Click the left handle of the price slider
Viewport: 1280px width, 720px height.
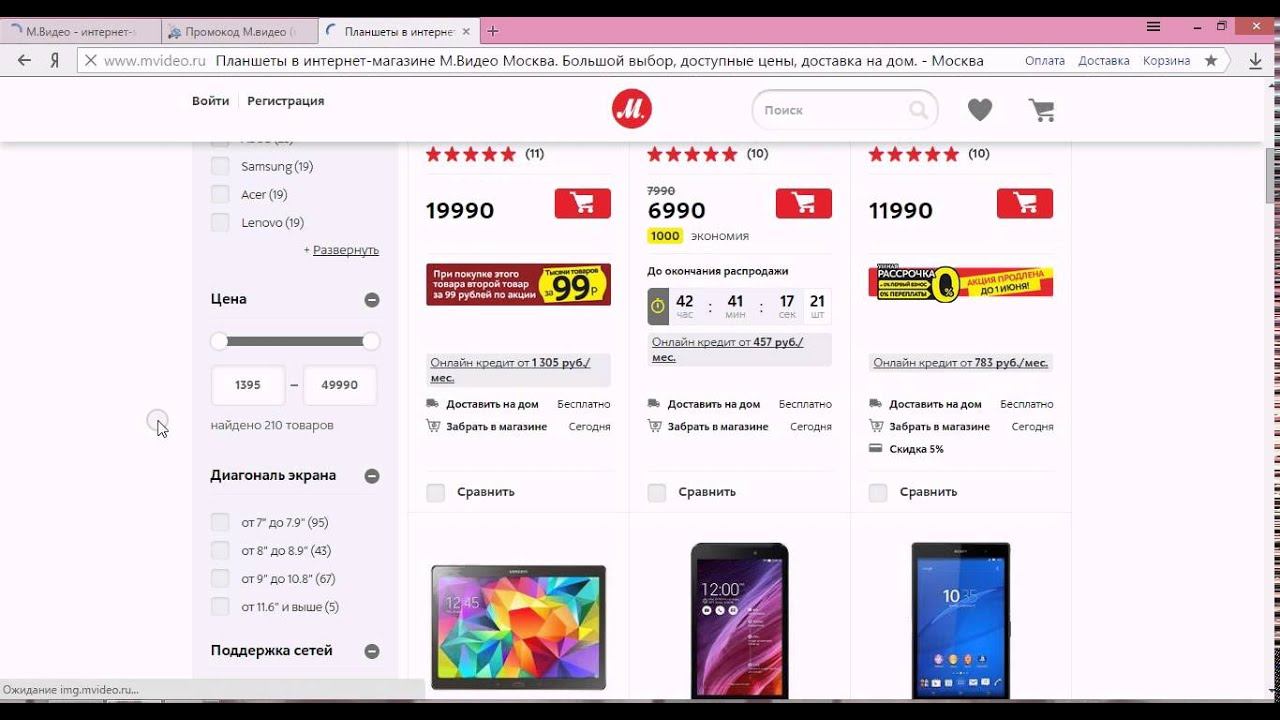click(219, 341)
